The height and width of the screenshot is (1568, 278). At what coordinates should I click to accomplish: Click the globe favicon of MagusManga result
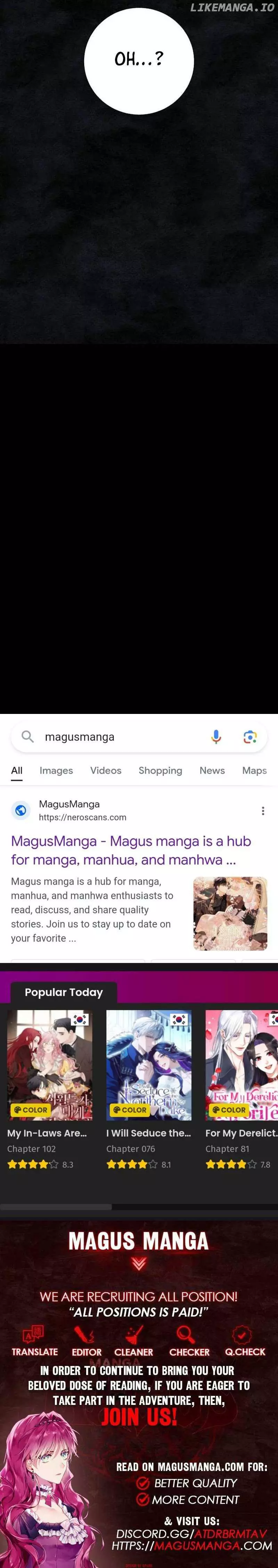click(x=21, y=810)
